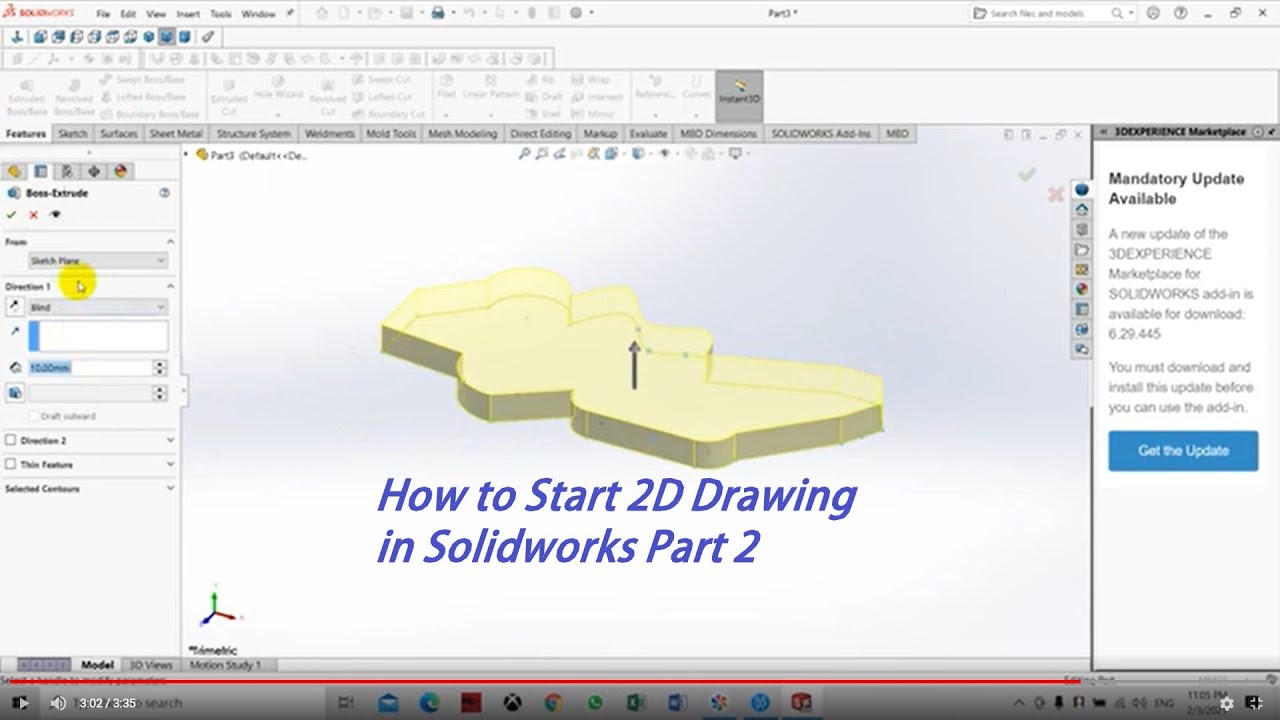Toggle the detailed preview eye icon
The height and width of the screenshot is (720, 1280).
click(55, 215)
